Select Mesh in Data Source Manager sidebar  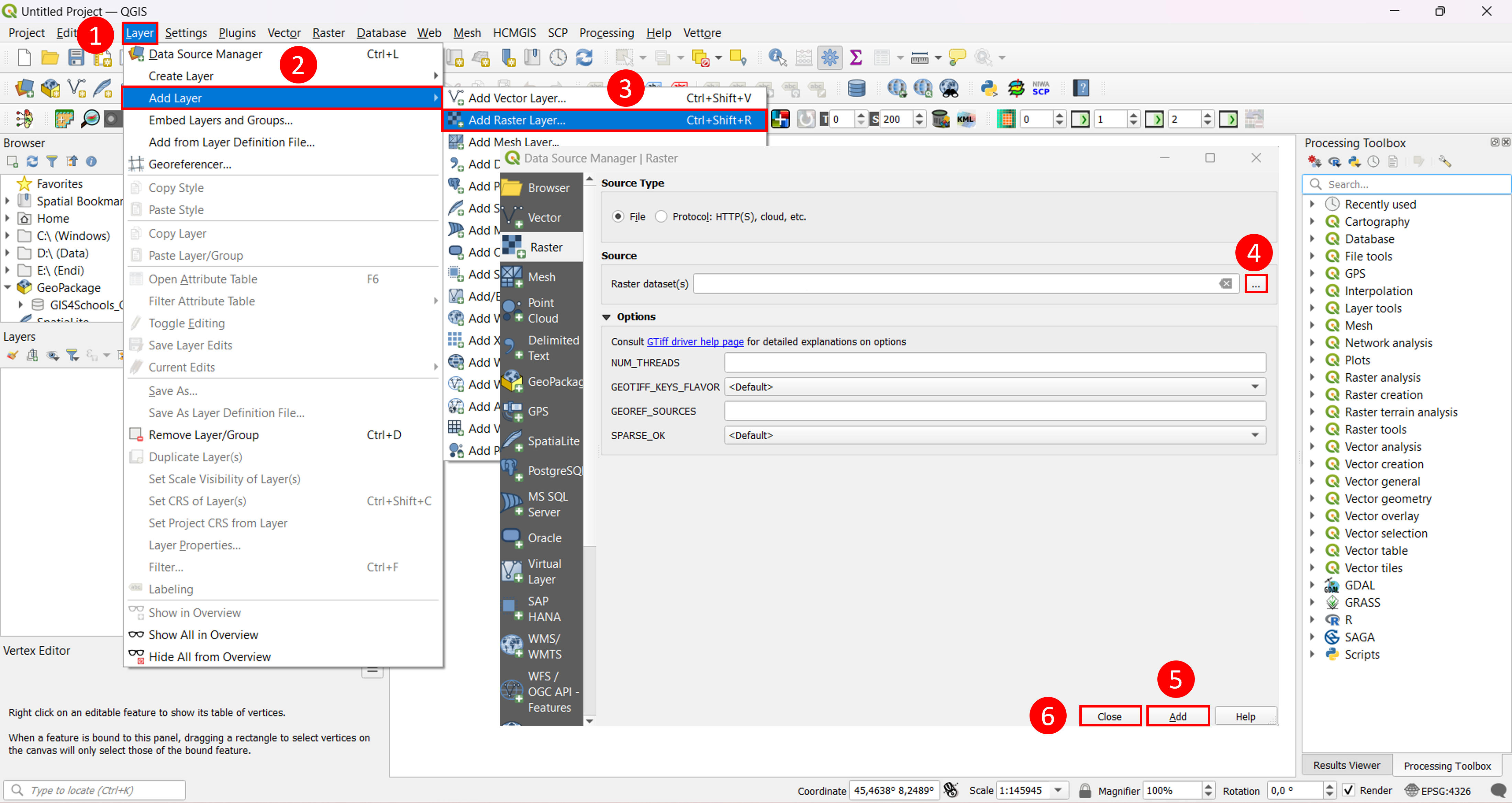tap(542, 277)
